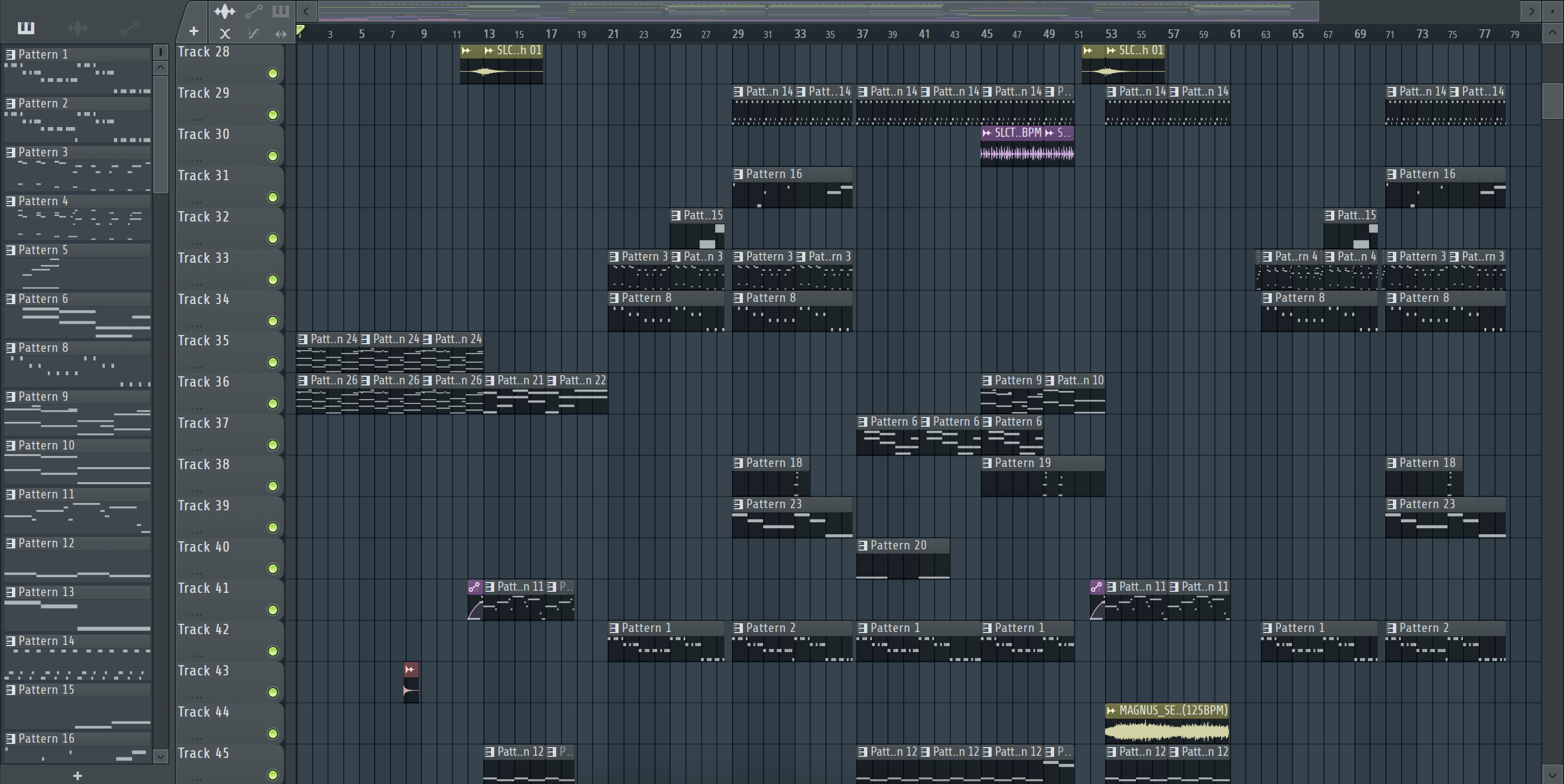Toggle the X crossfade icon
This screenshot has width=1564, height=784.
point(225,34)
